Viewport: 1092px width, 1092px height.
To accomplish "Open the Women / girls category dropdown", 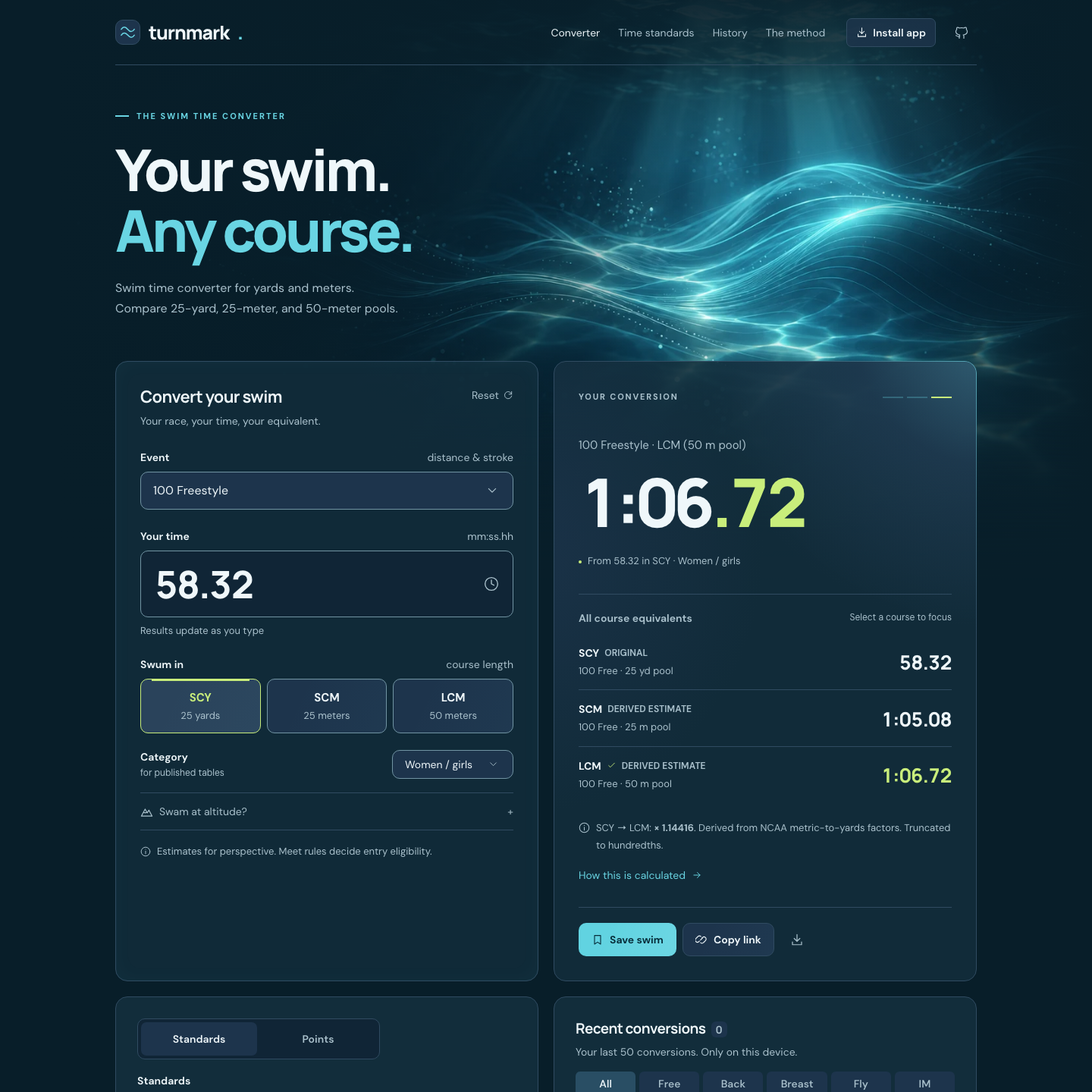I will point(453,764).
